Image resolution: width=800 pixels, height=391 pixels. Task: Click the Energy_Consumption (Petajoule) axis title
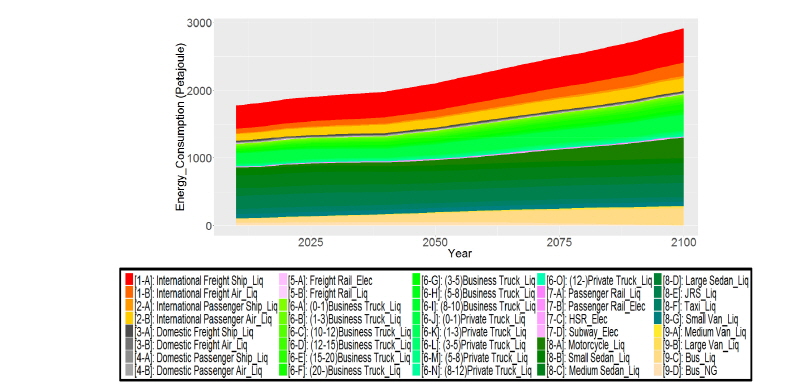tap(180, 127)
